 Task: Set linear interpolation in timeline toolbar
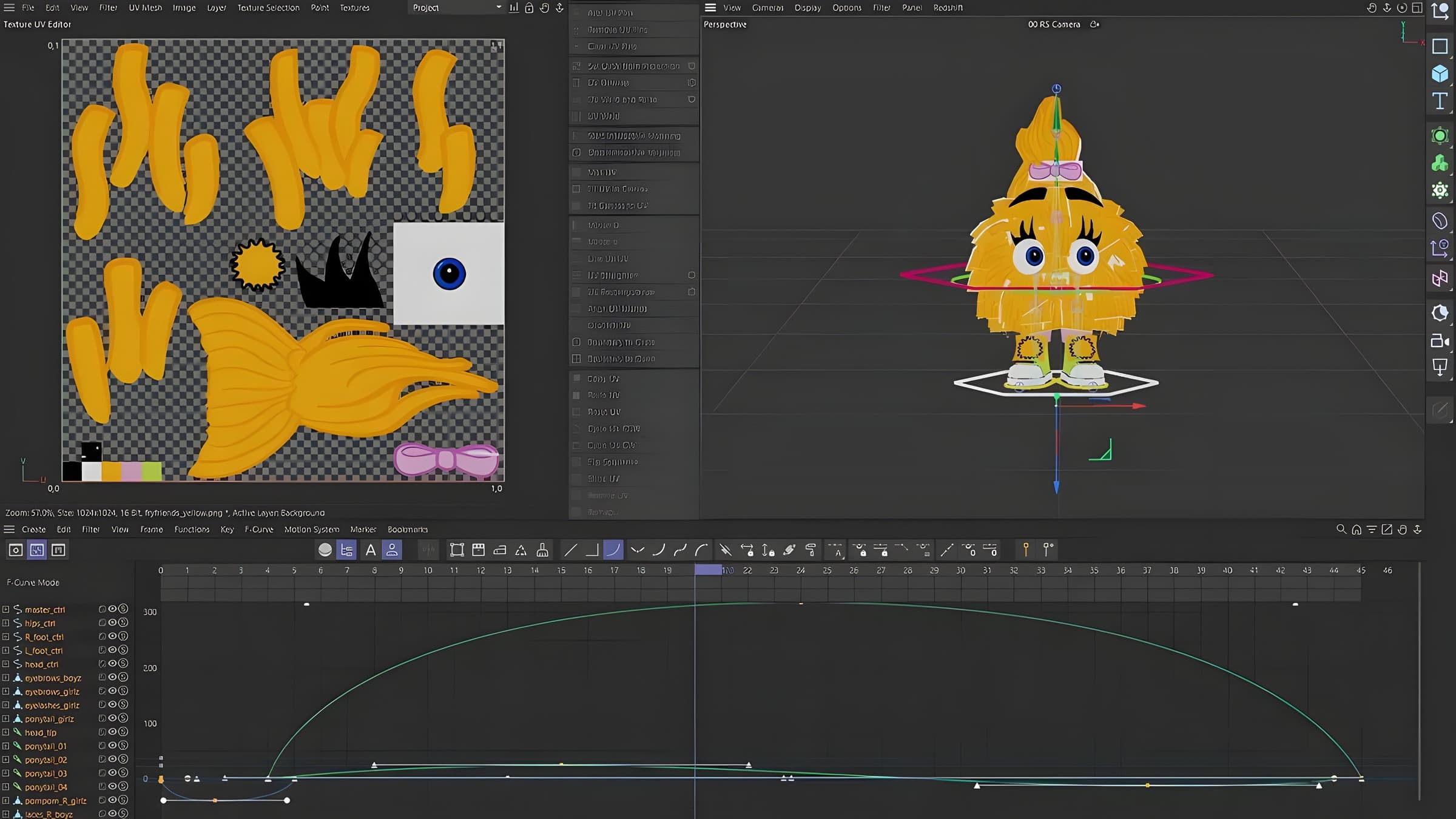coord(570,550)
